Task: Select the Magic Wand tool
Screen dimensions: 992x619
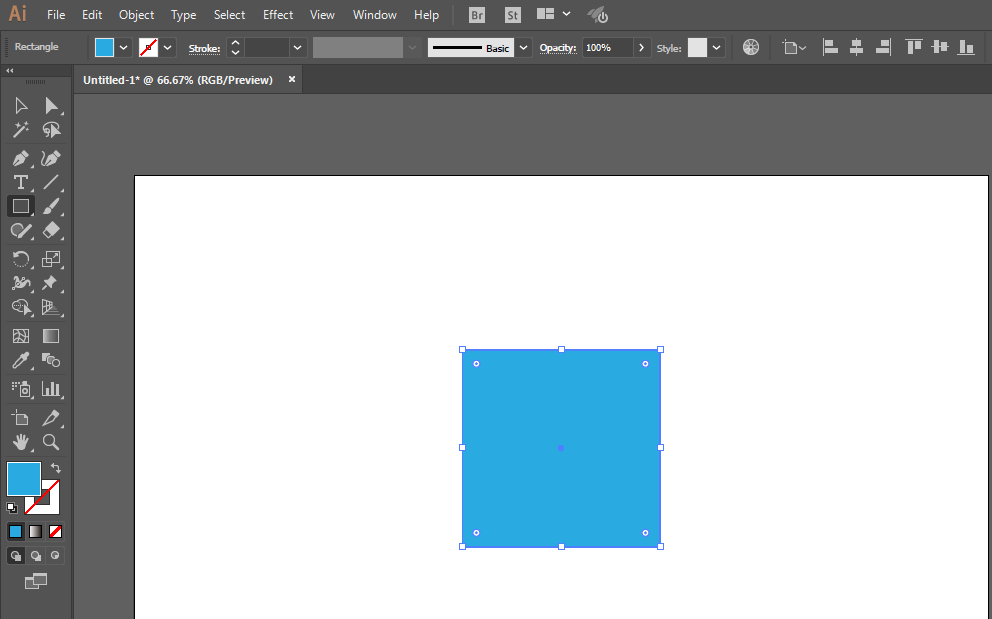Action: pyautogui.click(x=20, y=130)
